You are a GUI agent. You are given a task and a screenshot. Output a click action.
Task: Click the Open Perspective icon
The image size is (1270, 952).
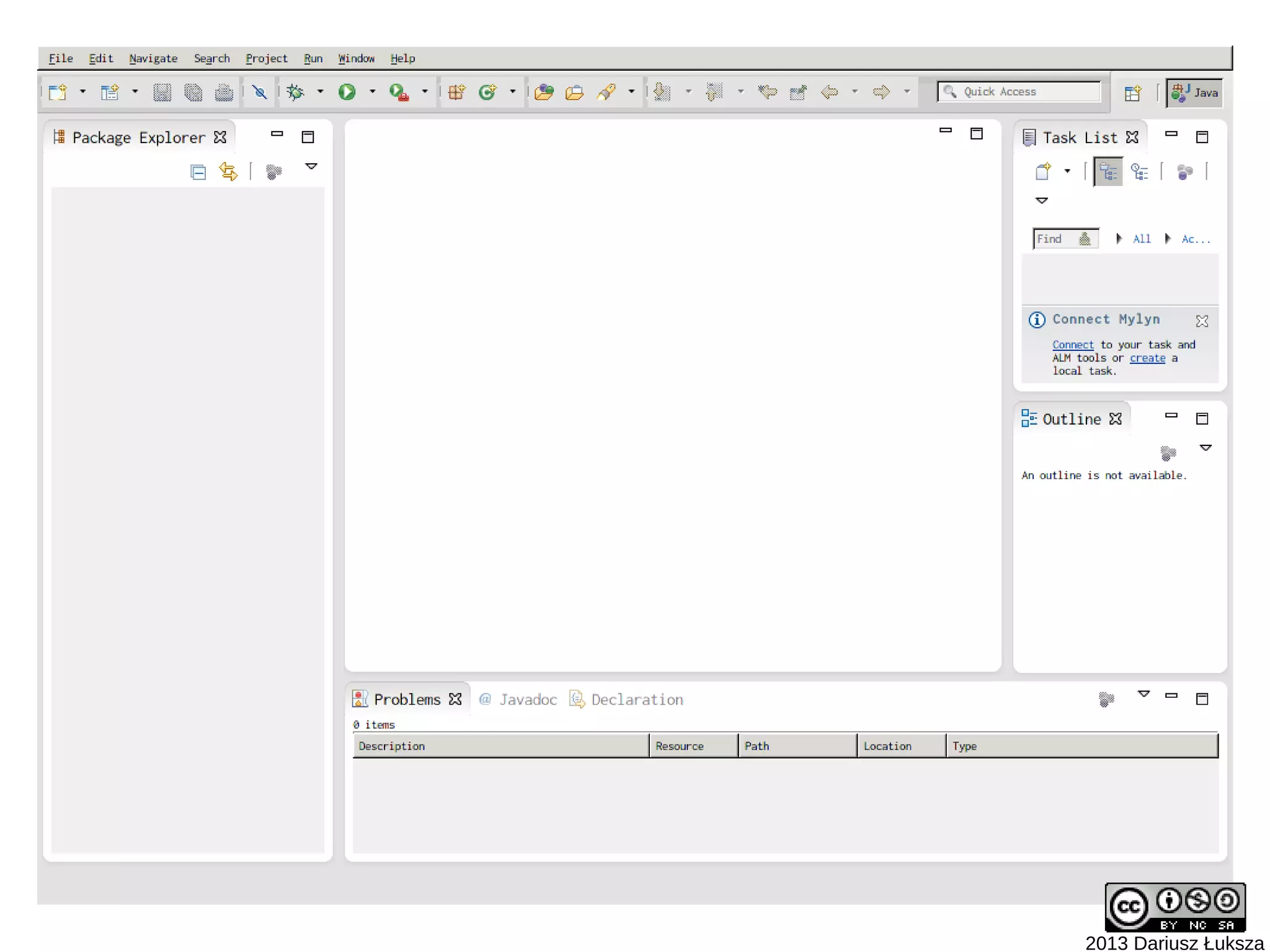coord(1132,93)
